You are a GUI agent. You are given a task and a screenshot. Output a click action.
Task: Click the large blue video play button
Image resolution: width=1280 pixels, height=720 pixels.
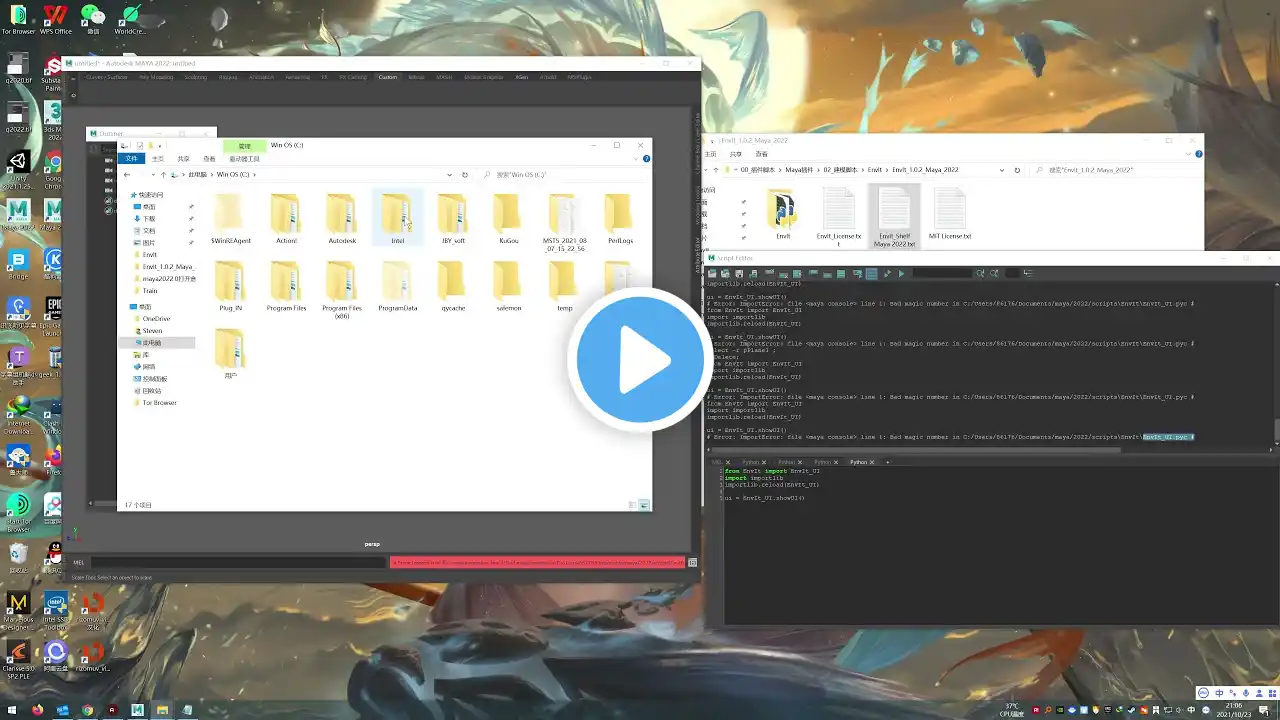[x=640, y=360]
